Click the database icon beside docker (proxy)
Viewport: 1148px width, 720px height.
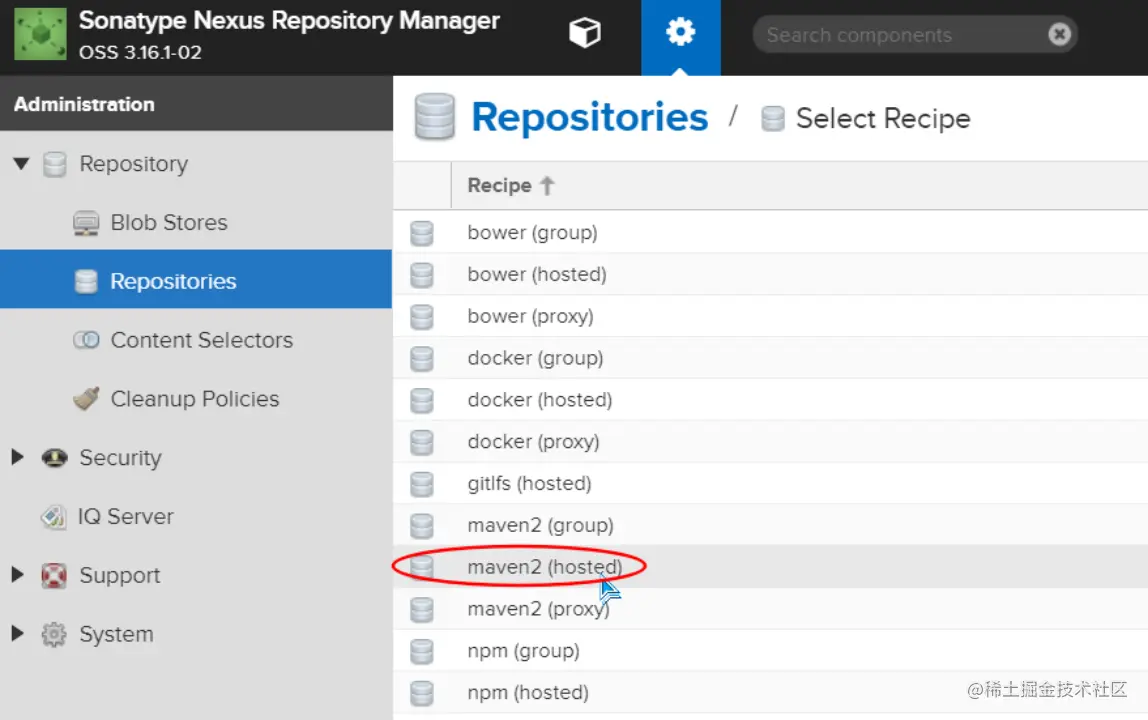(422, 442)
